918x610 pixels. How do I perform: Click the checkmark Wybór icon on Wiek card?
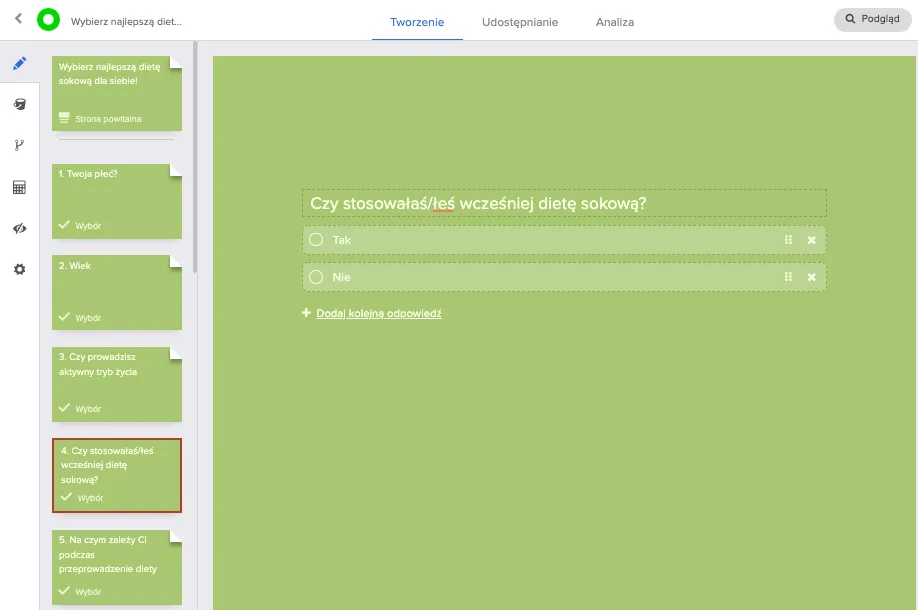[64, 317]
